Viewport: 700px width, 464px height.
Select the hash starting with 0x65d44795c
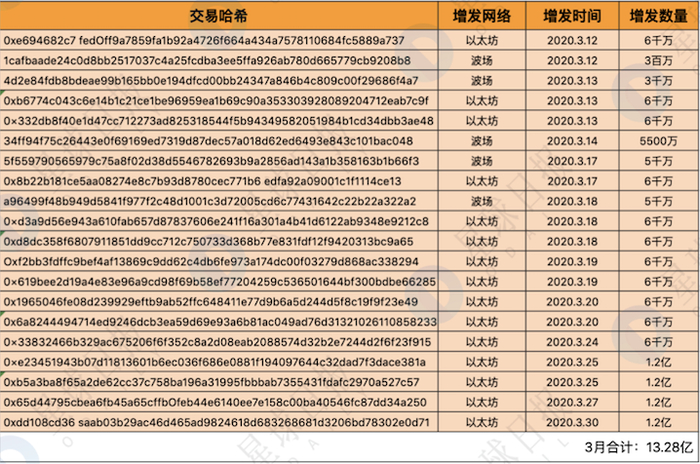pyautogui.click(x=215, y=402)
